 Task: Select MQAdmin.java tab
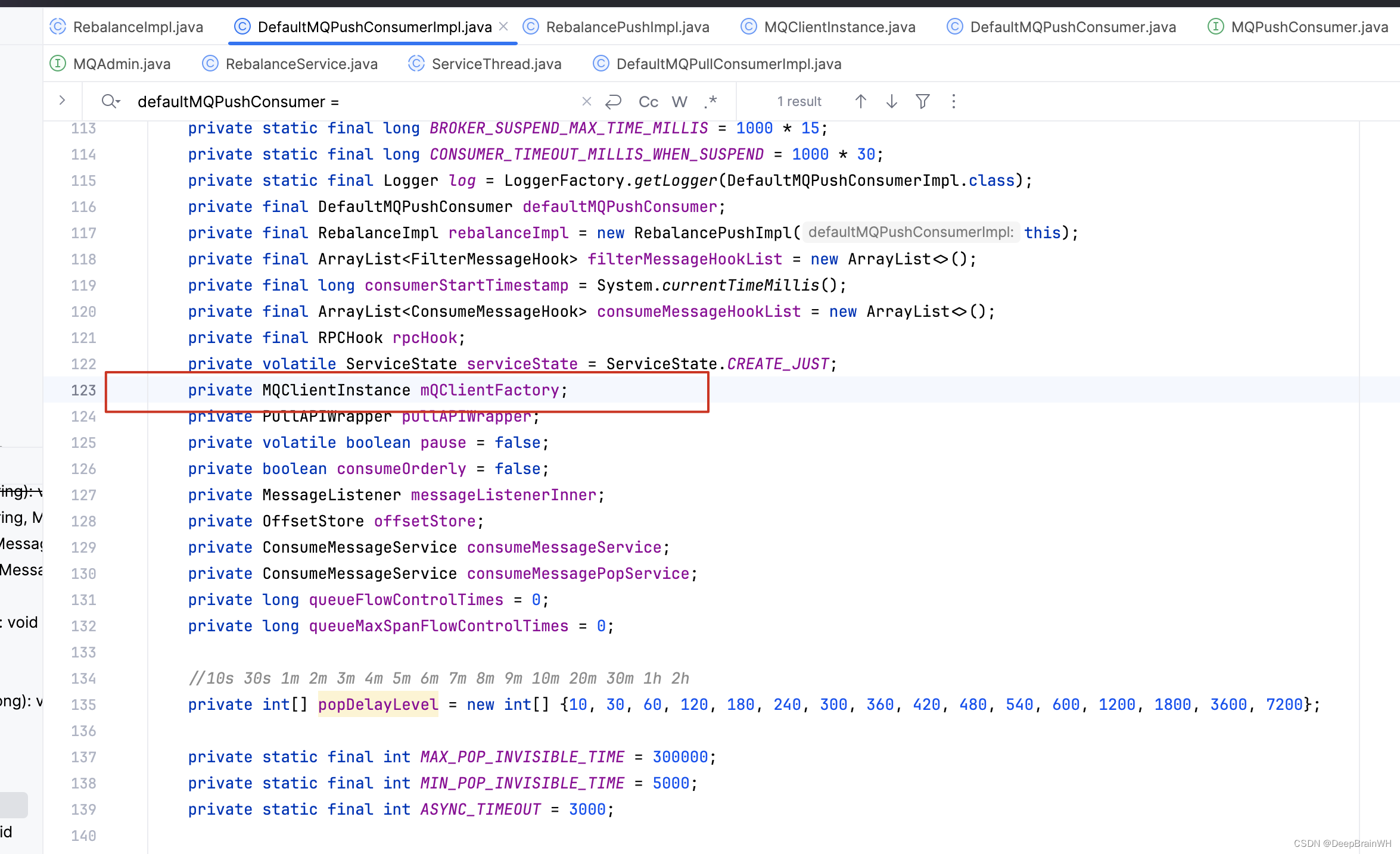[x=110, y=64]
